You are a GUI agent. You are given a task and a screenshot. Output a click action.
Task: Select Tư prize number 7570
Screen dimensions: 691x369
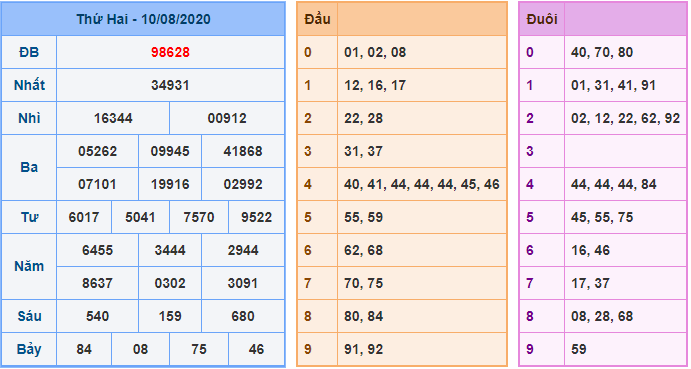[199, 217]
